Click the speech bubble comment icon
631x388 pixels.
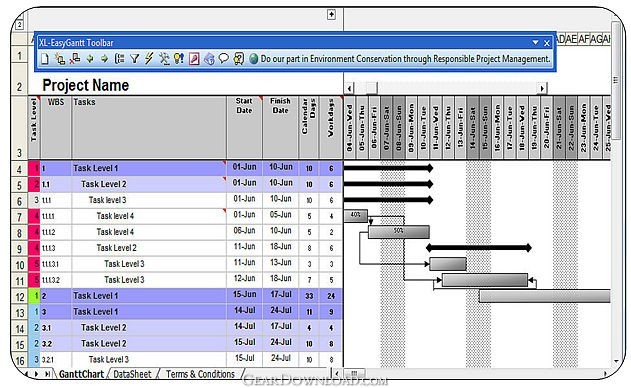[x=223, y=59]
